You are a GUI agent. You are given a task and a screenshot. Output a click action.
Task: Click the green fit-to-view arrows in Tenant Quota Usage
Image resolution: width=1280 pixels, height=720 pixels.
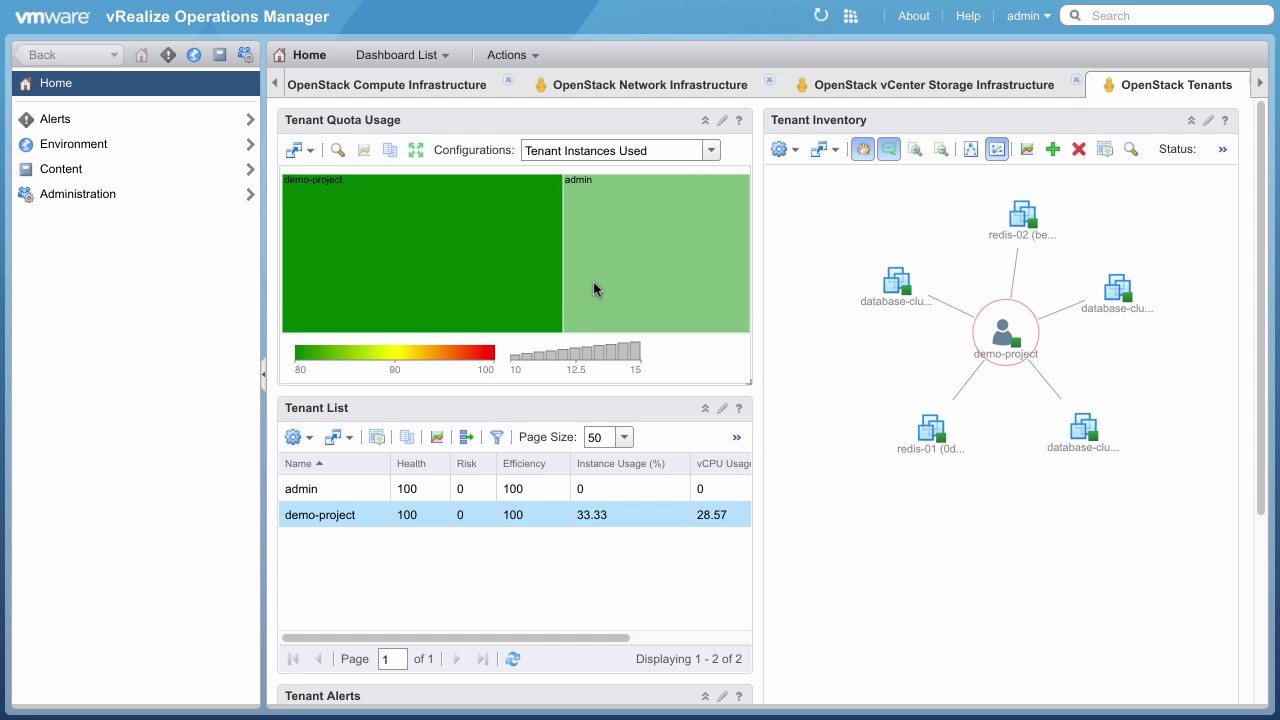coord(416,150)
